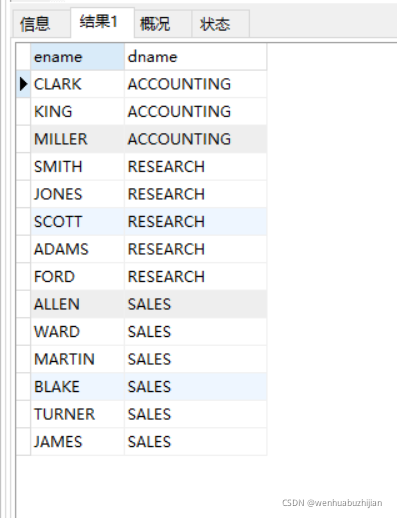The width and height of the screenshot is (397, 518).
Task: Click the row selector beside WARD
Action: 23,332
